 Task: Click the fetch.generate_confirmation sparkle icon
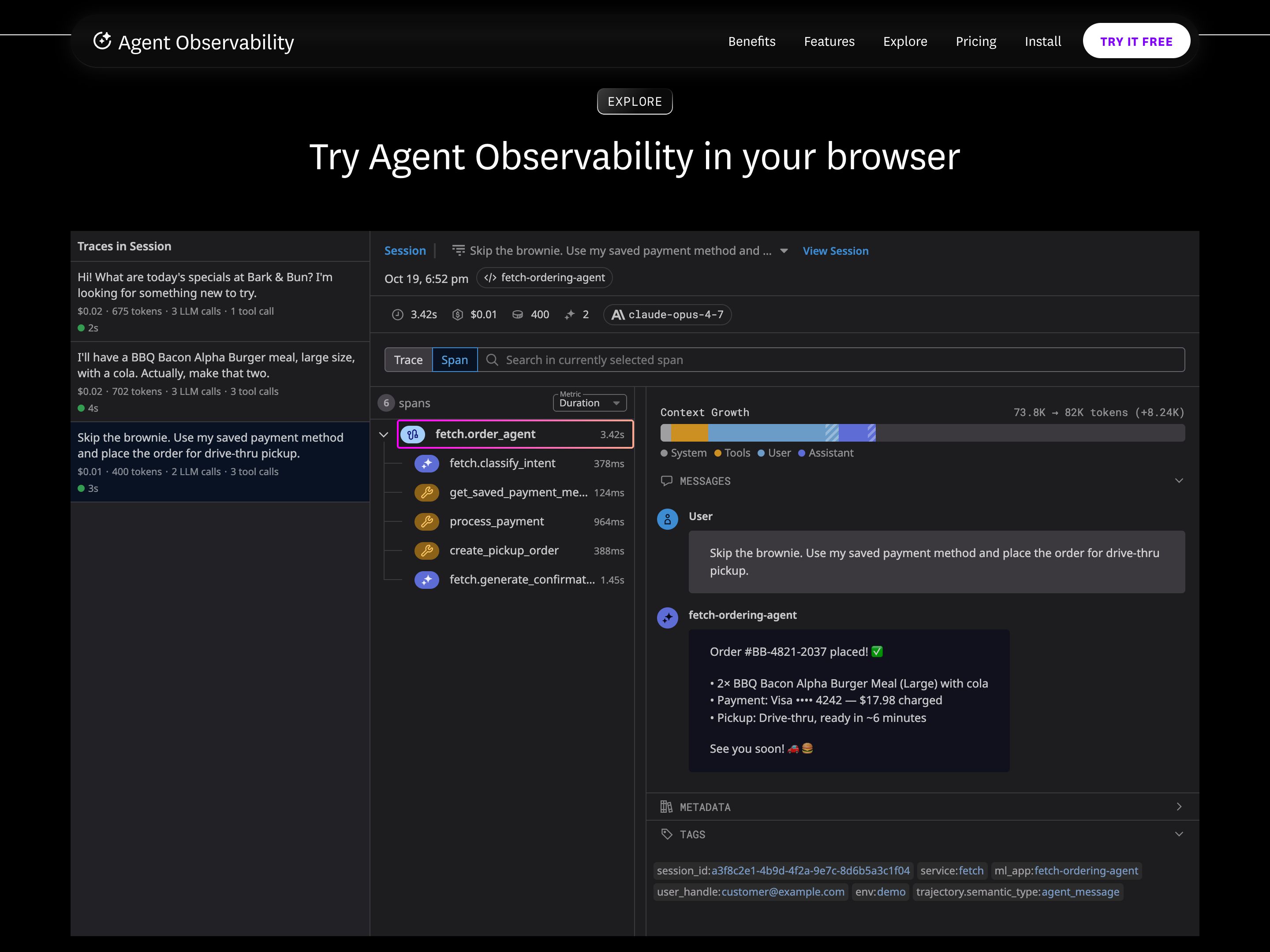coord(426,580)
